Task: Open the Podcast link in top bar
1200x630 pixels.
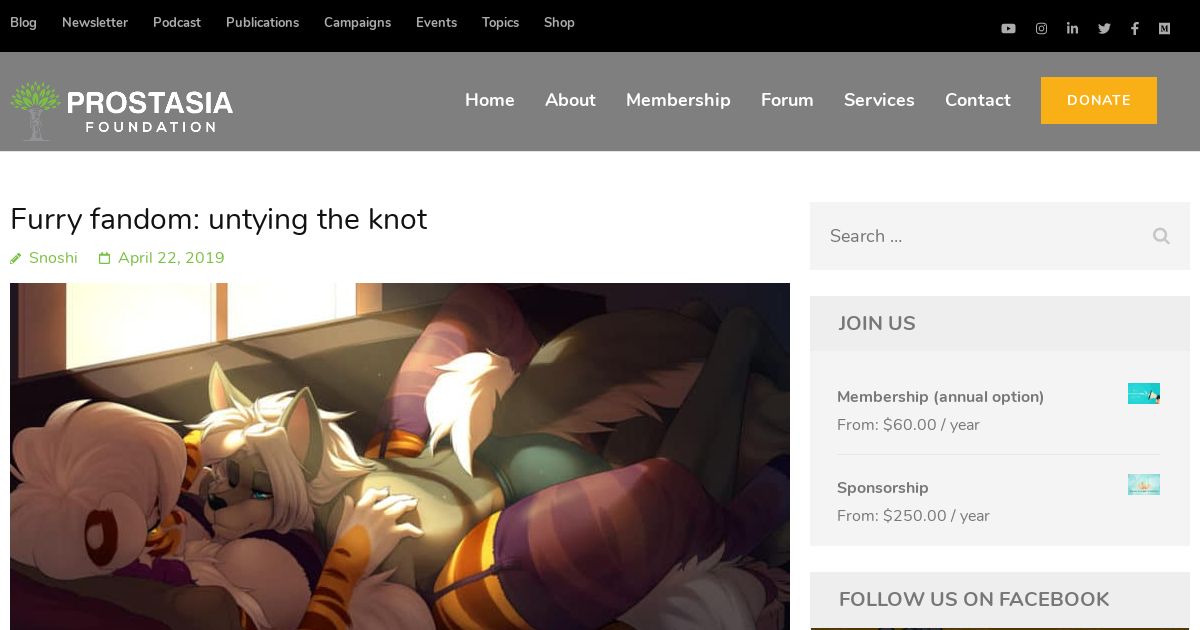Action: [x=177, y=22]
